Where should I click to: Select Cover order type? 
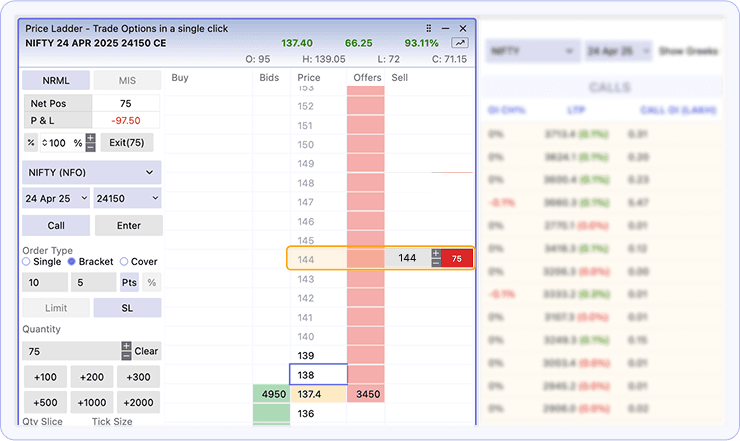pyautogui.click(x=124, y=261)
